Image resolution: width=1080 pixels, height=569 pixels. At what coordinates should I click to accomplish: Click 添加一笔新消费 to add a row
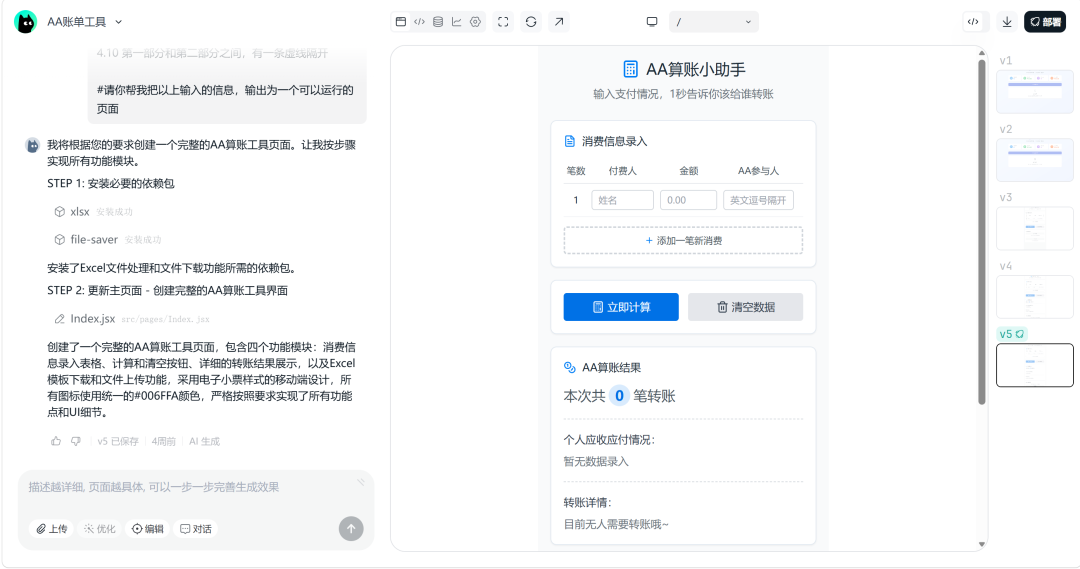(x=683, y=241)
